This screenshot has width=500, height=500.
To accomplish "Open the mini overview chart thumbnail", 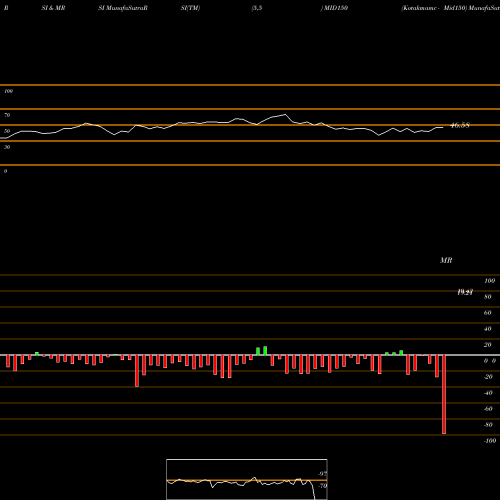I will click(247, 479).
